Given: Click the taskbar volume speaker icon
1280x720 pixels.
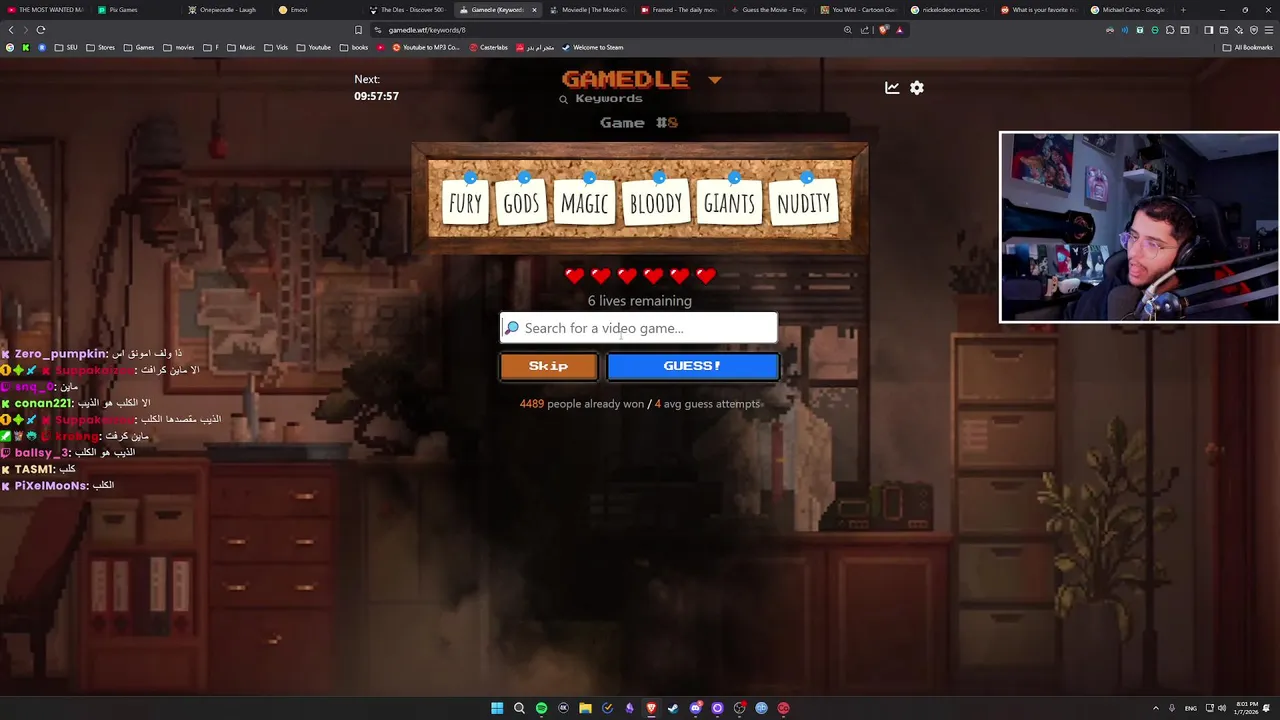Looking at the screenshot, I should (x=1222, y=708).
